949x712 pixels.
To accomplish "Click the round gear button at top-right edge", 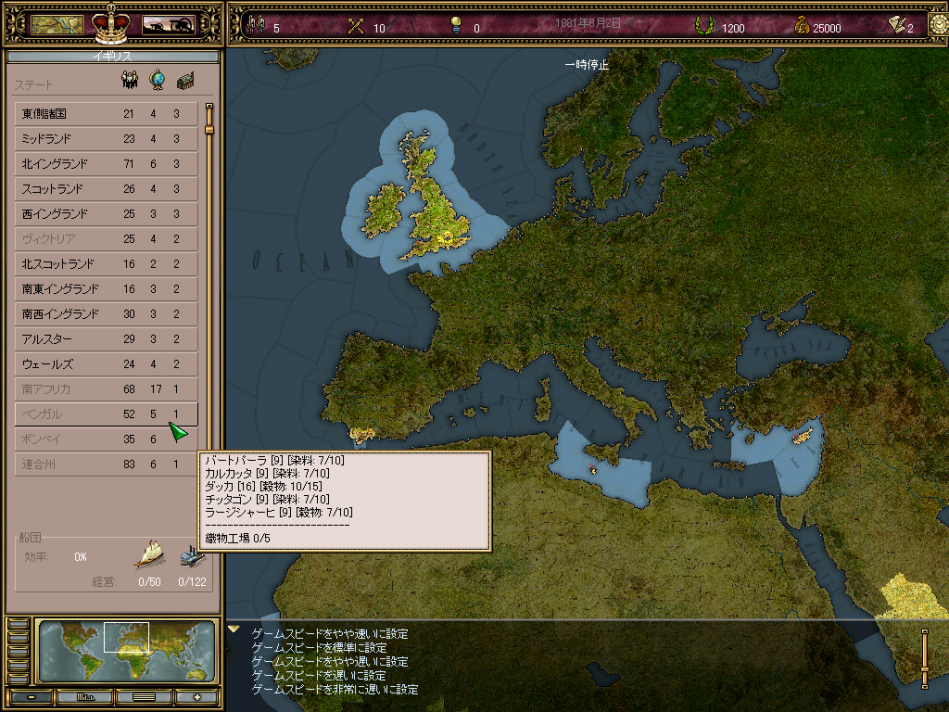I will pyautogui.click(x=939, y=25).
